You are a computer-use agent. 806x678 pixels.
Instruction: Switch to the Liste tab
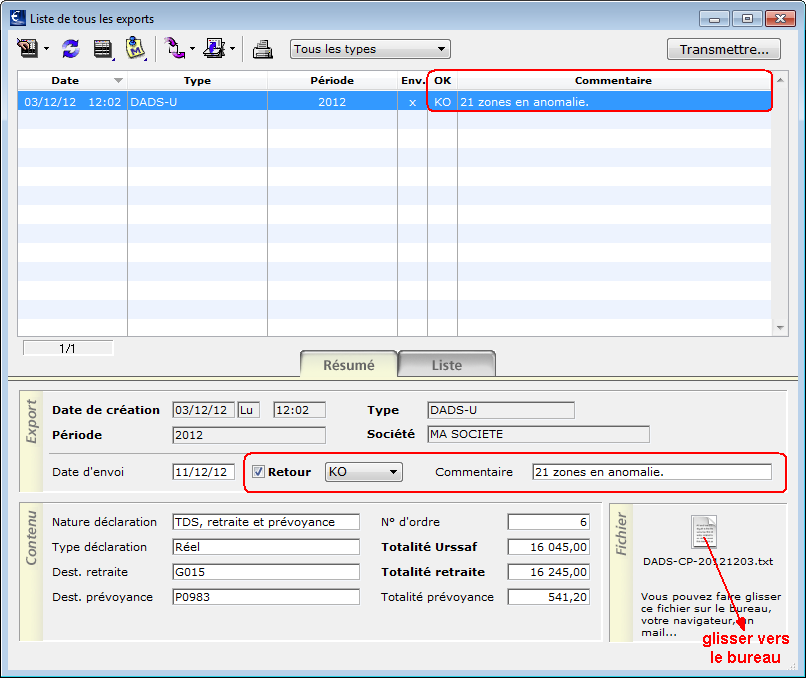click(447, 364)
